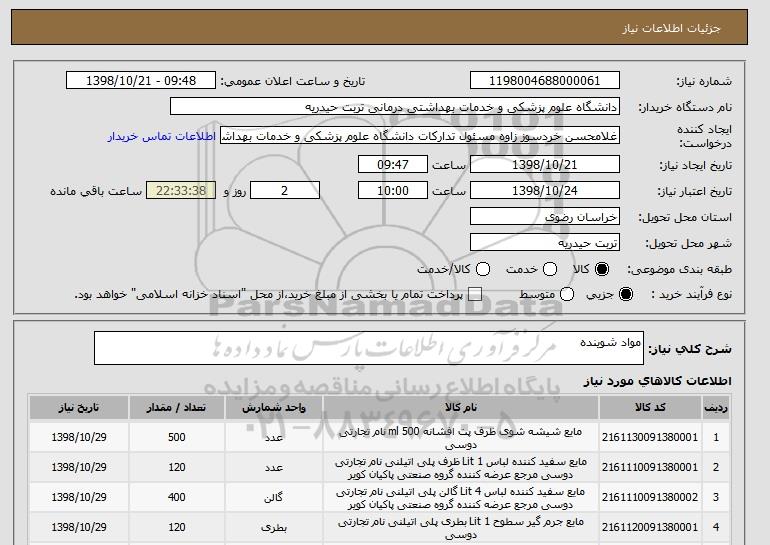770x545 pixels.
Task: Click the 10:00 validity time field
Action: 393,191
